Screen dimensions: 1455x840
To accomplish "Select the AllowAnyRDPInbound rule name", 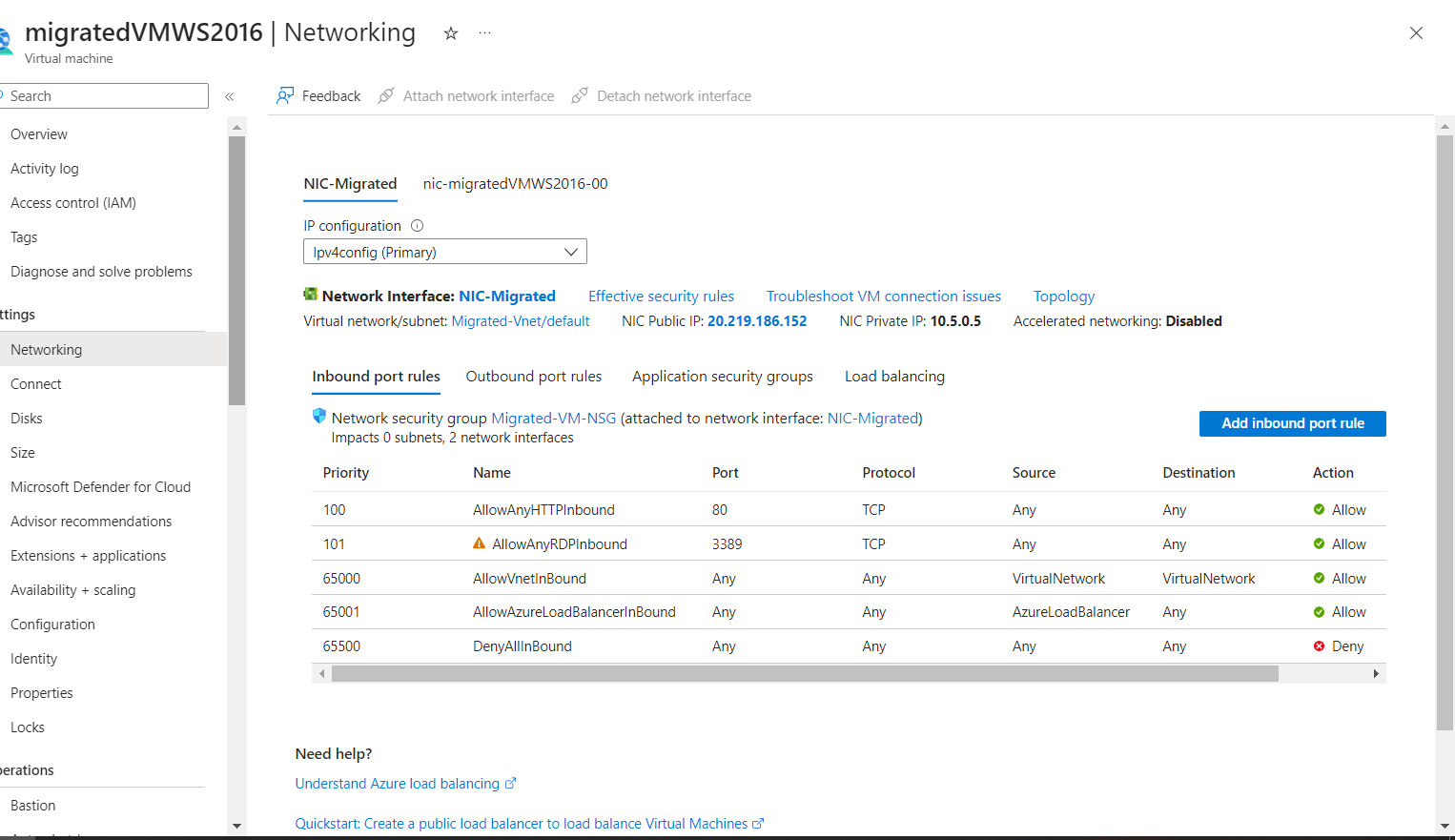I will coord(560,544).
